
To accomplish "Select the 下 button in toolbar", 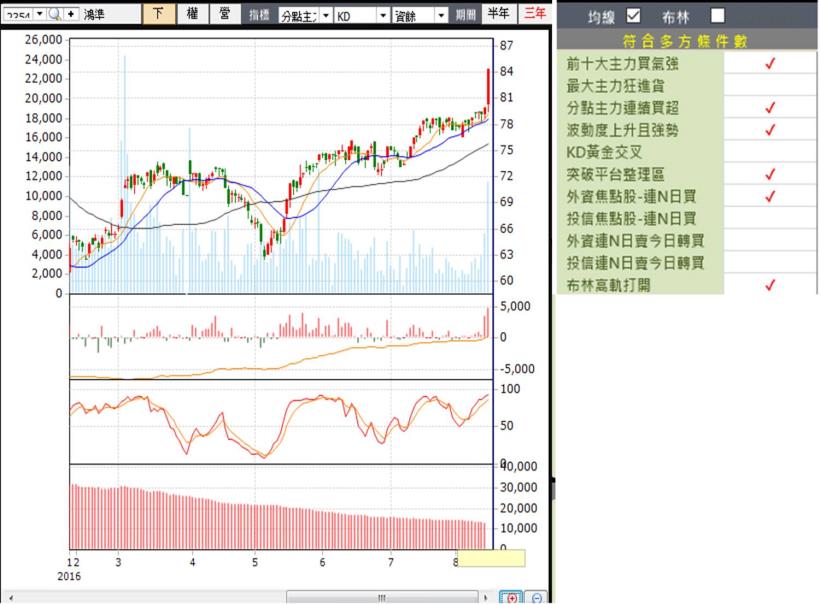I will (x=158, y=14).
